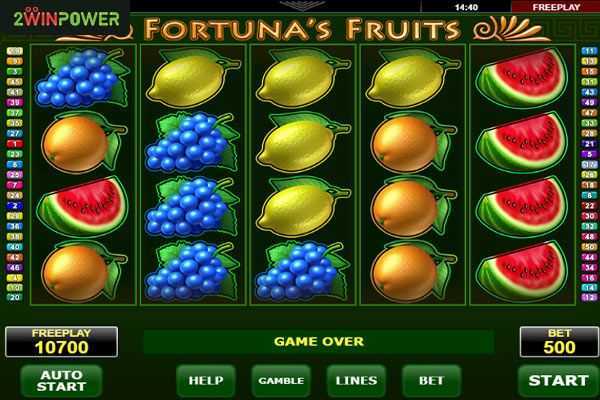Click the watermelon slice on the first reel
The width and height of the screenshot is (600, 400).
[x=83, y=207]
